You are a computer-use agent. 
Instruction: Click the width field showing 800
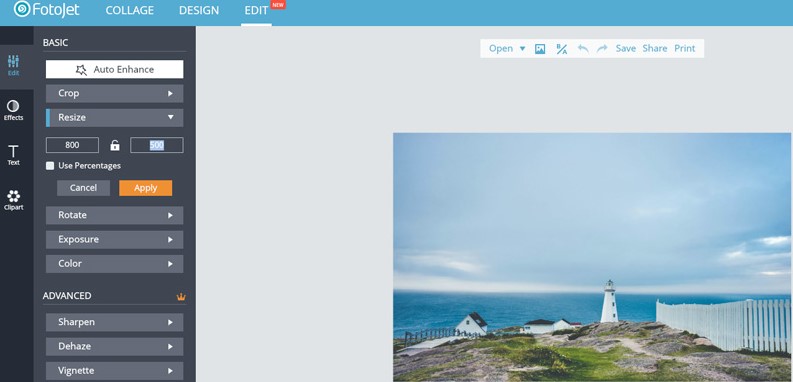point(72,145)
